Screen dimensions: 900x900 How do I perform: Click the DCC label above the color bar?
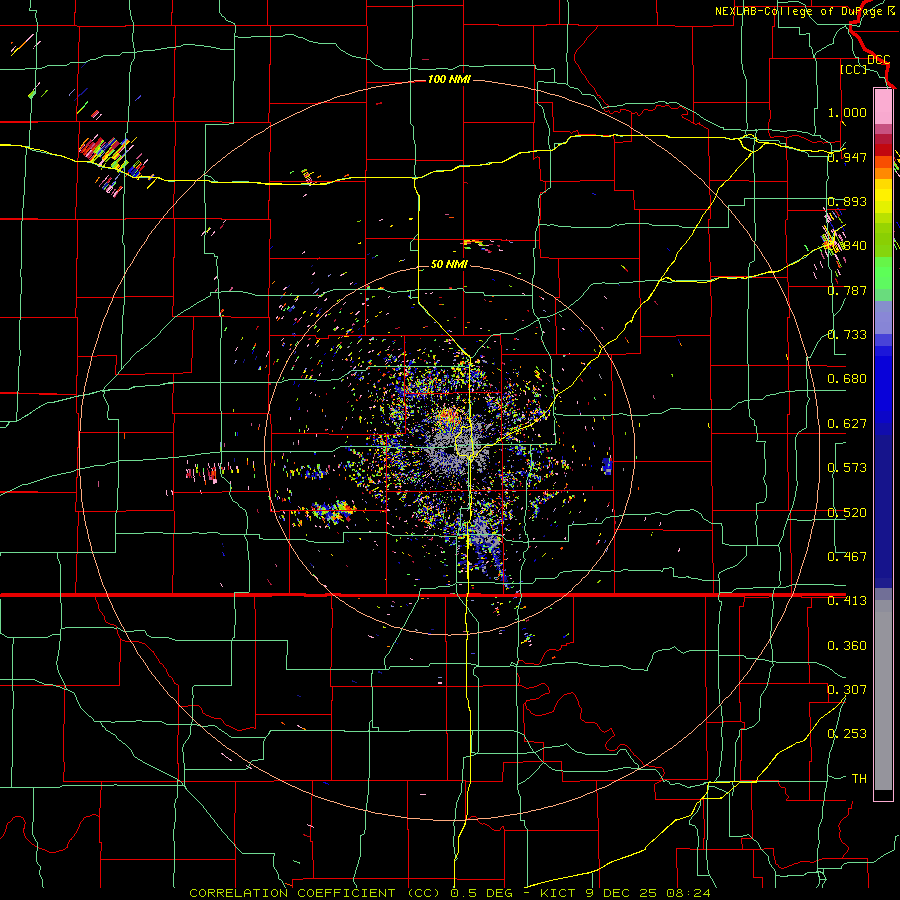(878, 60)
